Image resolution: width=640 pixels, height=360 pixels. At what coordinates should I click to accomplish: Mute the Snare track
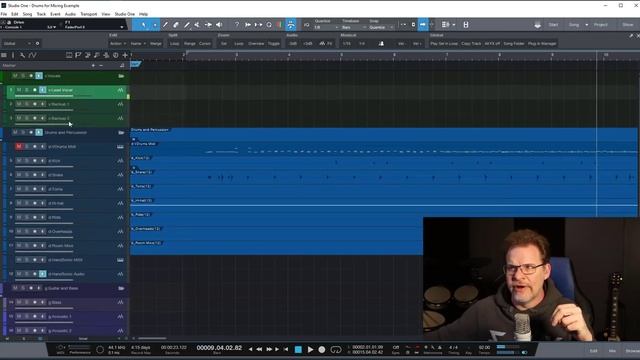tap(19, 175)
